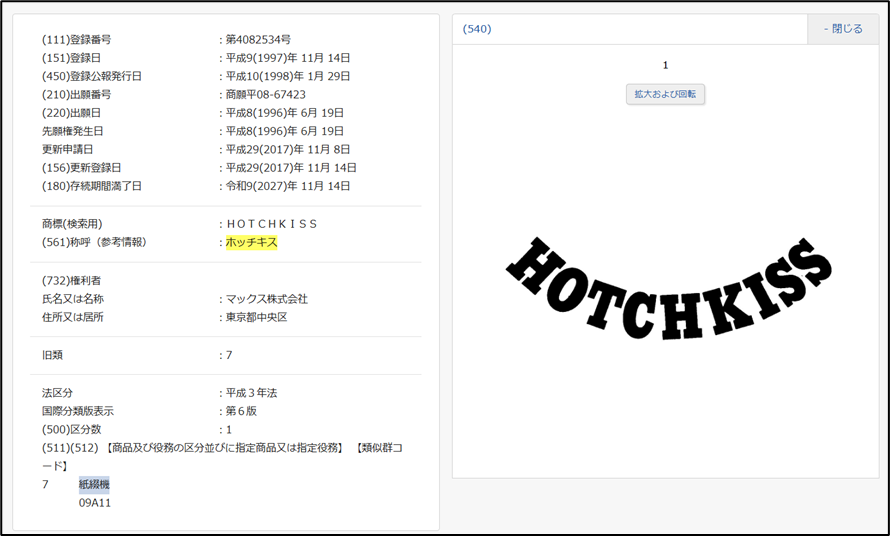The image size is (890, 536).
Task: Click the 商標(検索用) label
Action: coord(72,224)
